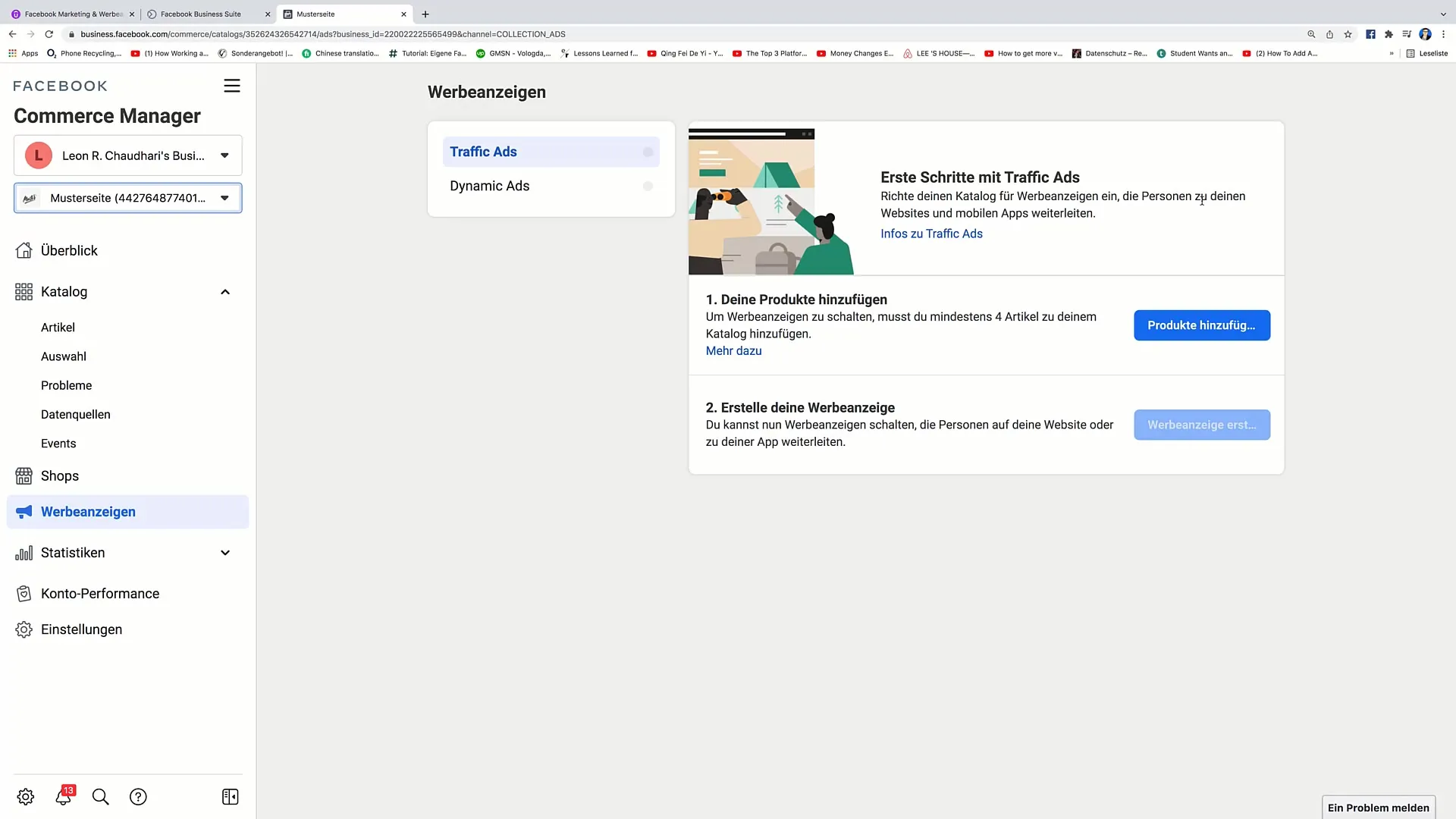The height and width of the screenshot is (819, 1456).
Task: Open the browser extensions puzzle icon
Action: [x=1389, y=34]
